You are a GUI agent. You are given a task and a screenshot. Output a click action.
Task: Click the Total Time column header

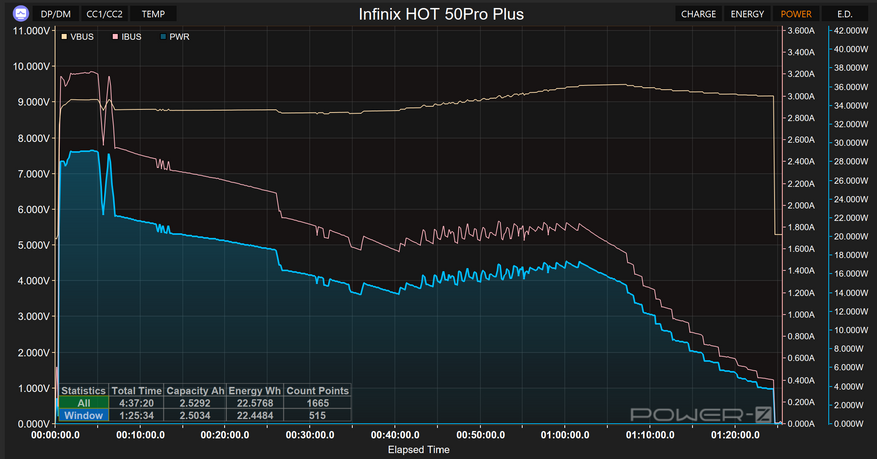(x=136, y=391)
